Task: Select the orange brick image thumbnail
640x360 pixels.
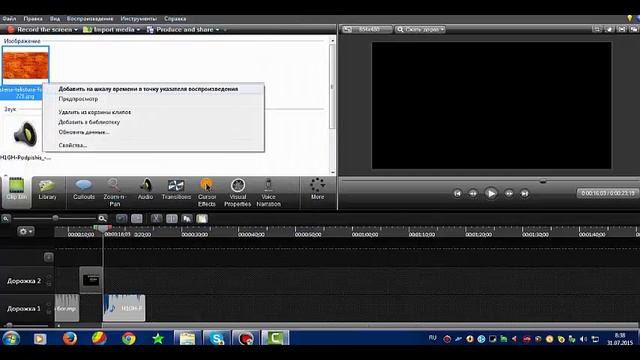Action: point(25,65)
